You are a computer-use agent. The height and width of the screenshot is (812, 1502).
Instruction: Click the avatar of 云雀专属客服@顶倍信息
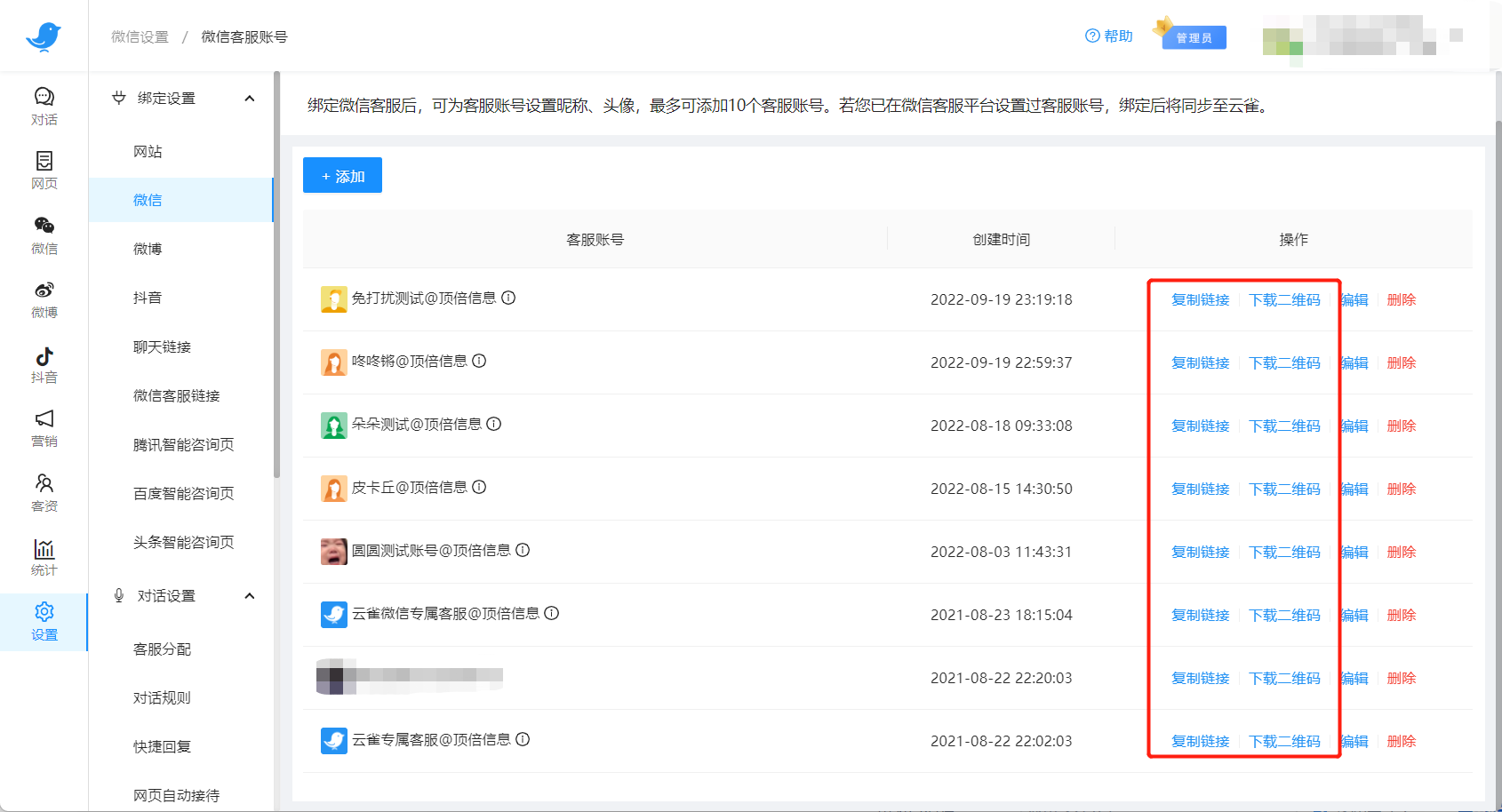pyautogui.click(x=333, y=740)
